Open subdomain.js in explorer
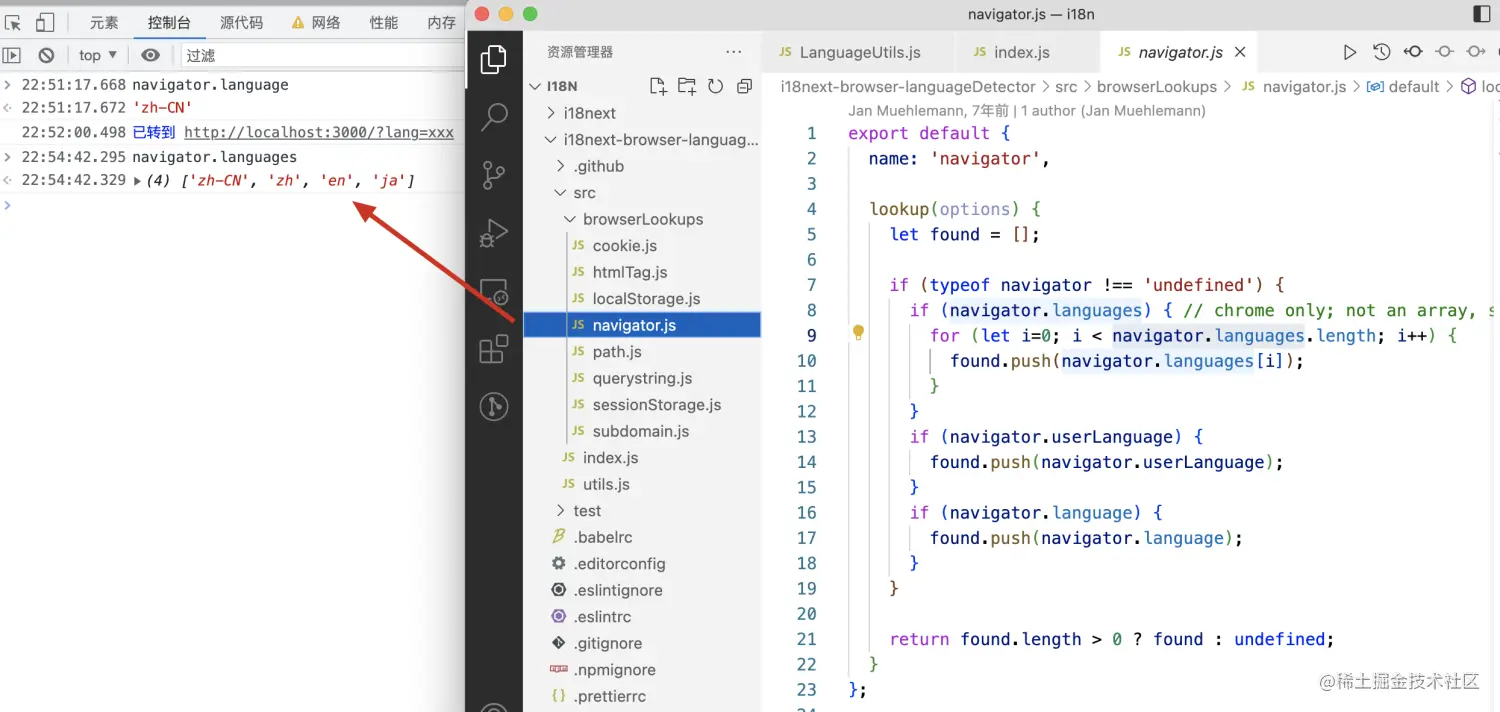The width and height of the screenshot is (1500, 712). [640, 431]
